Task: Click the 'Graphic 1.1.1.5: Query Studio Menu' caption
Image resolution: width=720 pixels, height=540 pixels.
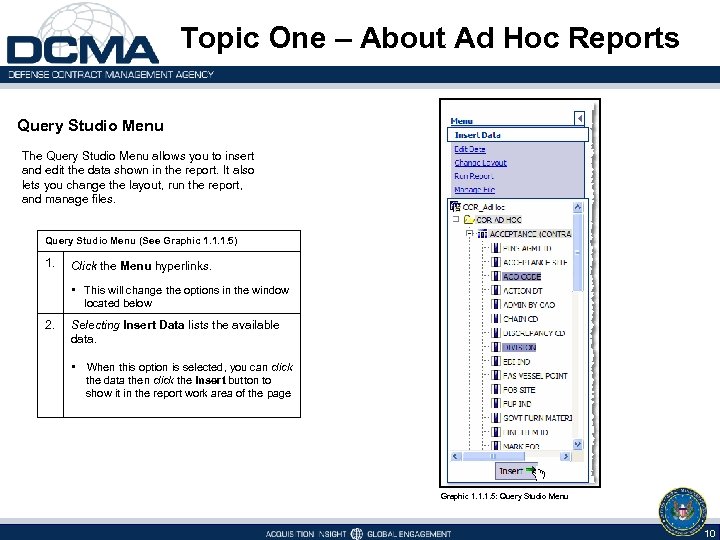Action: click(504, 496)
